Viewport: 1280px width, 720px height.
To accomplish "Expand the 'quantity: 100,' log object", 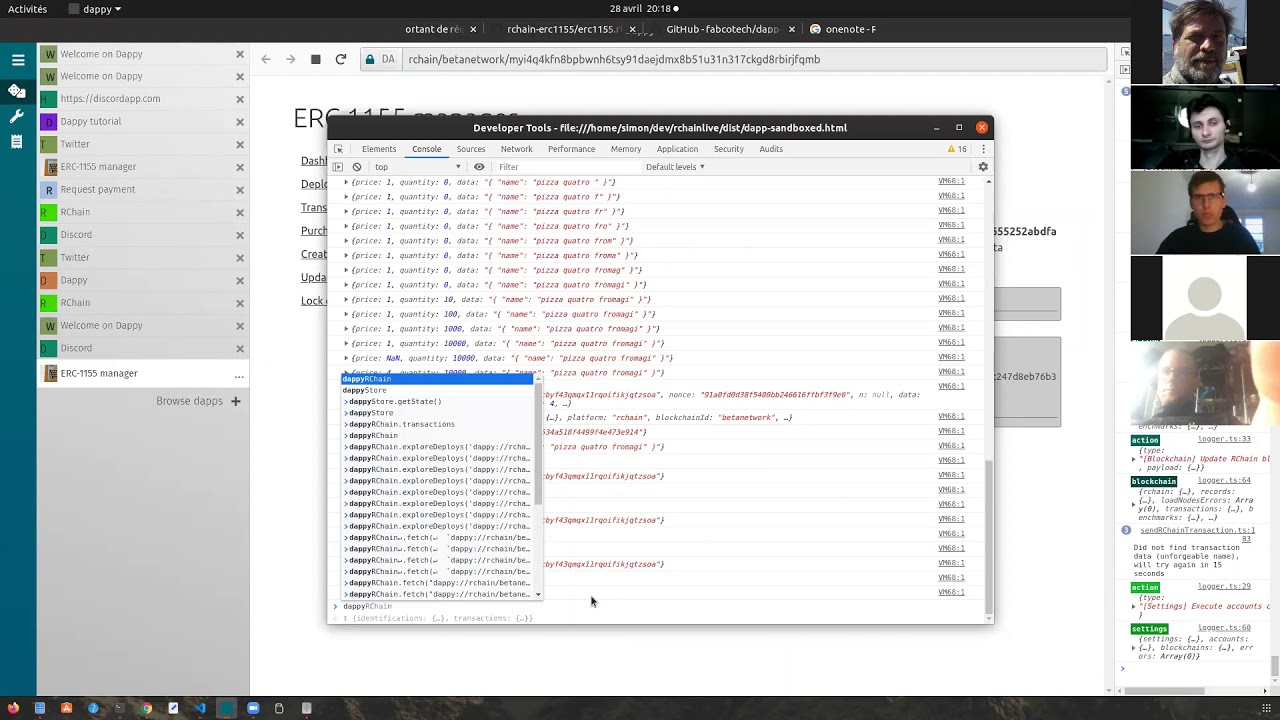I will click(x=346, y=314).
